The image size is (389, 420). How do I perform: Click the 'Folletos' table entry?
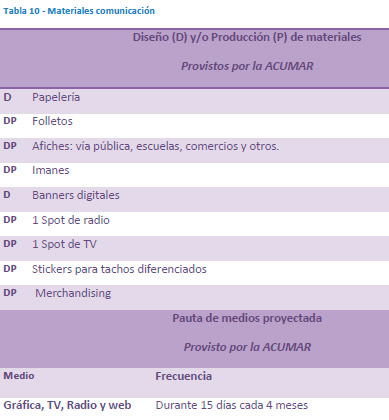pos(52,121)
